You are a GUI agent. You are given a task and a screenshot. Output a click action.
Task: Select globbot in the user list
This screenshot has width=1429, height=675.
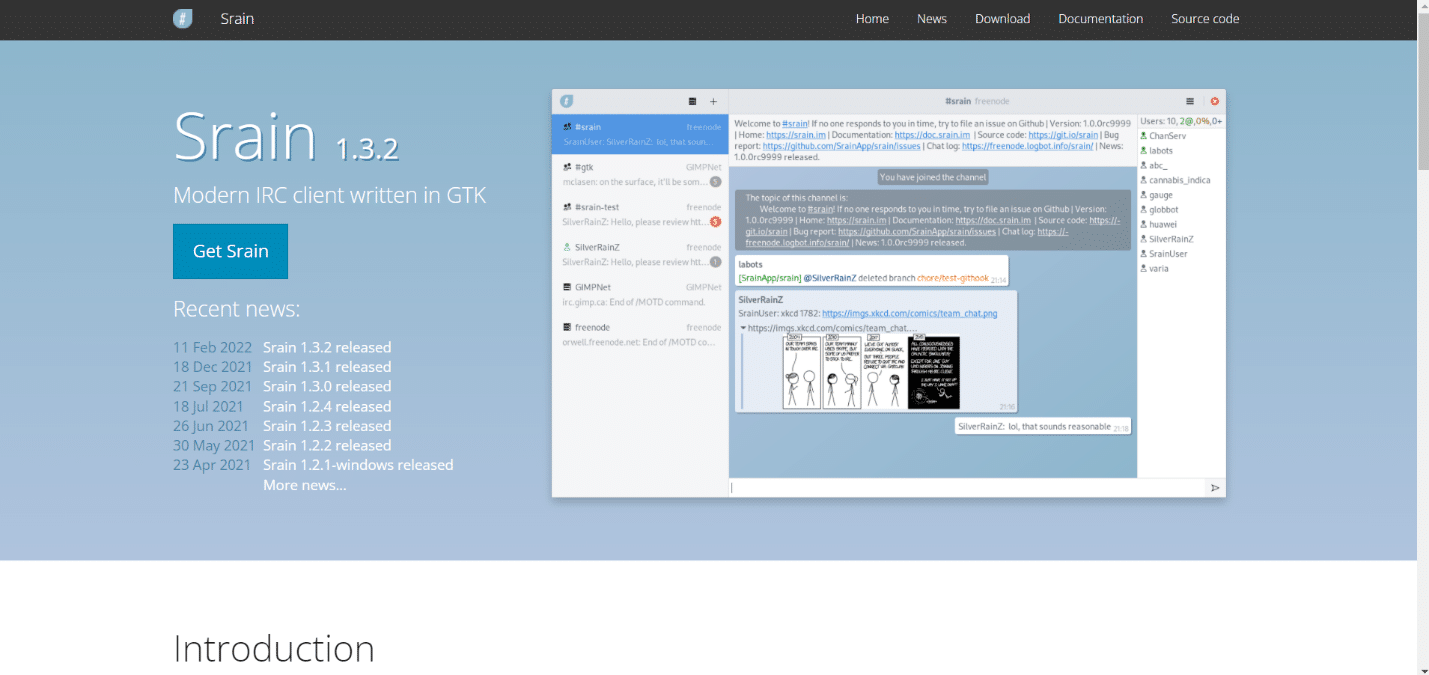point(1164,210)
